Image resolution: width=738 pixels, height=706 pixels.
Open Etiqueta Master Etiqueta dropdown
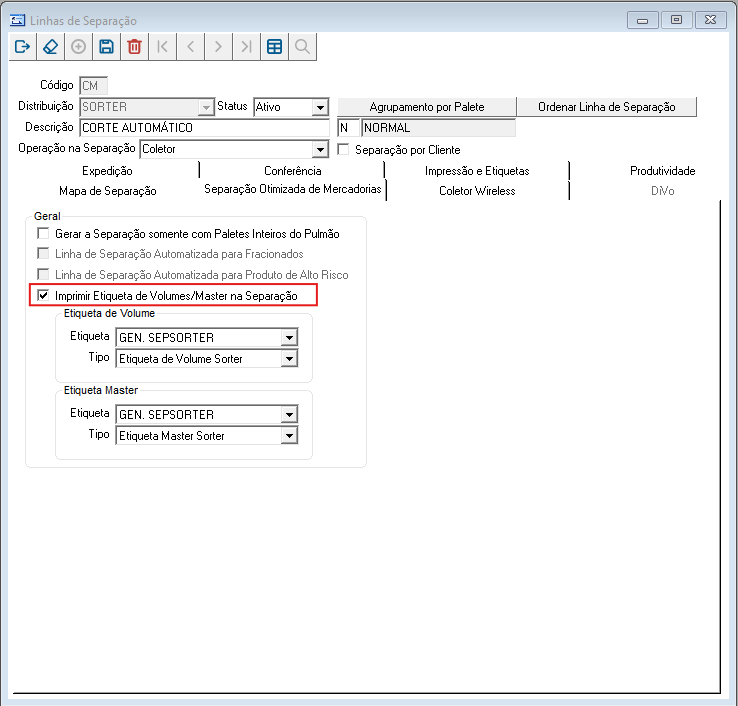pyautogui.click(x=289, y=415)
